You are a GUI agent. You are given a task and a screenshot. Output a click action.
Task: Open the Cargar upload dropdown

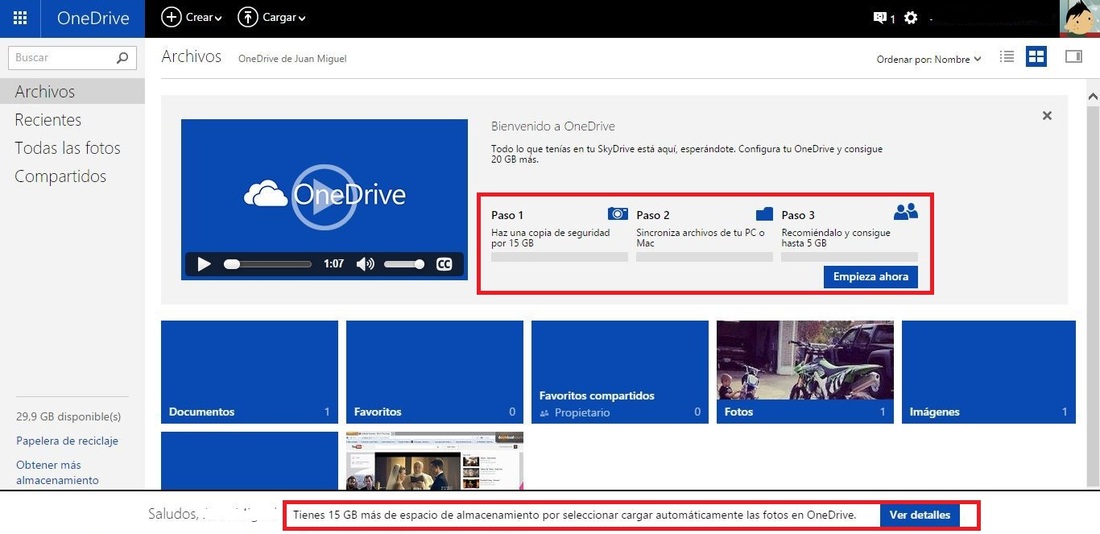[x=271, y=18]
